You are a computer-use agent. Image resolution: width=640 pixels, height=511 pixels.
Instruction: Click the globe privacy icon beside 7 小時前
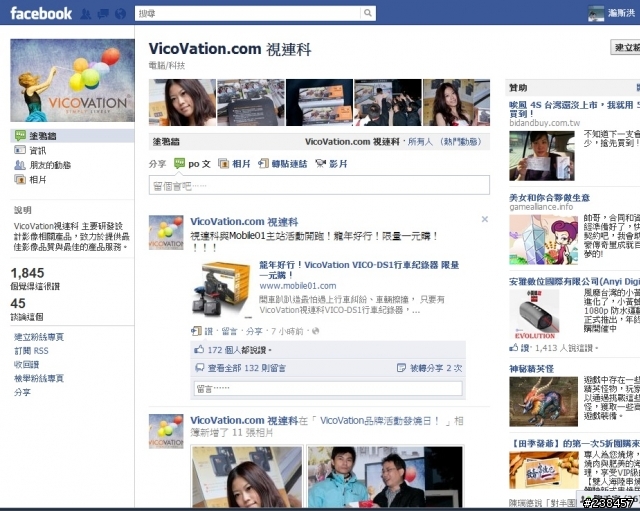click(x=316, y=331)
